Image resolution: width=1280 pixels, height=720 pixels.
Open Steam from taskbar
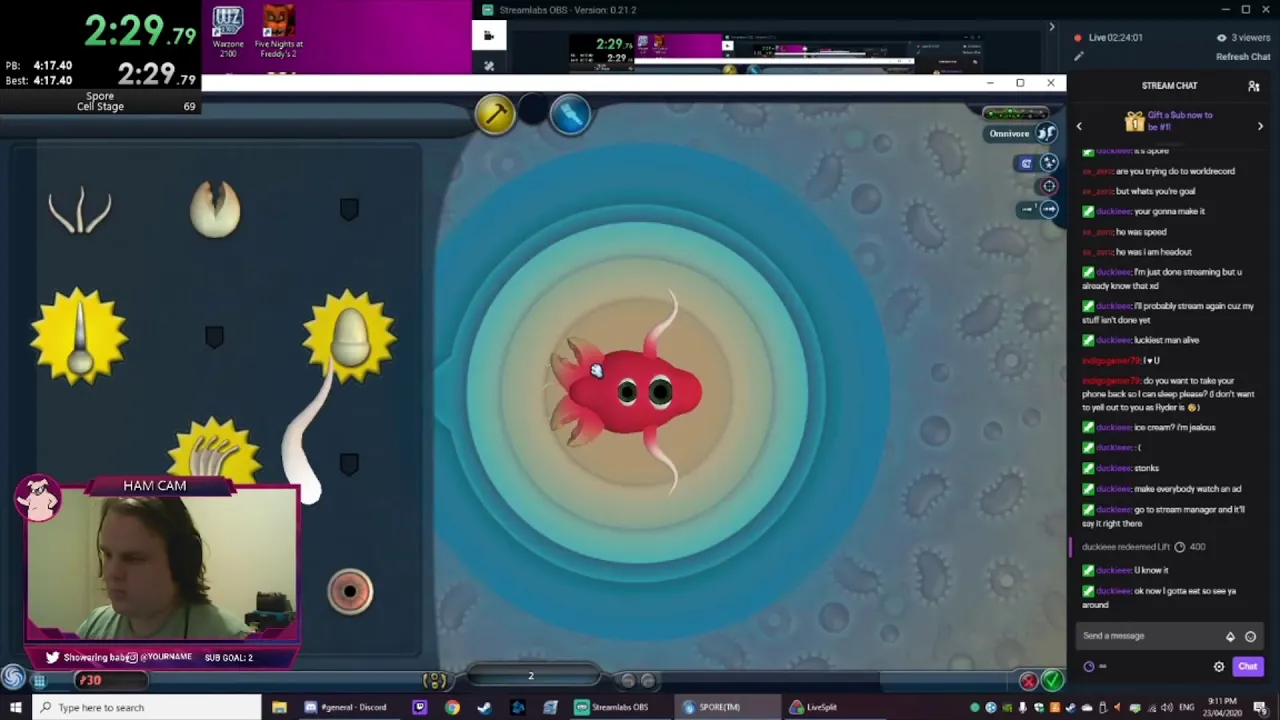click(x=485, y=707)
